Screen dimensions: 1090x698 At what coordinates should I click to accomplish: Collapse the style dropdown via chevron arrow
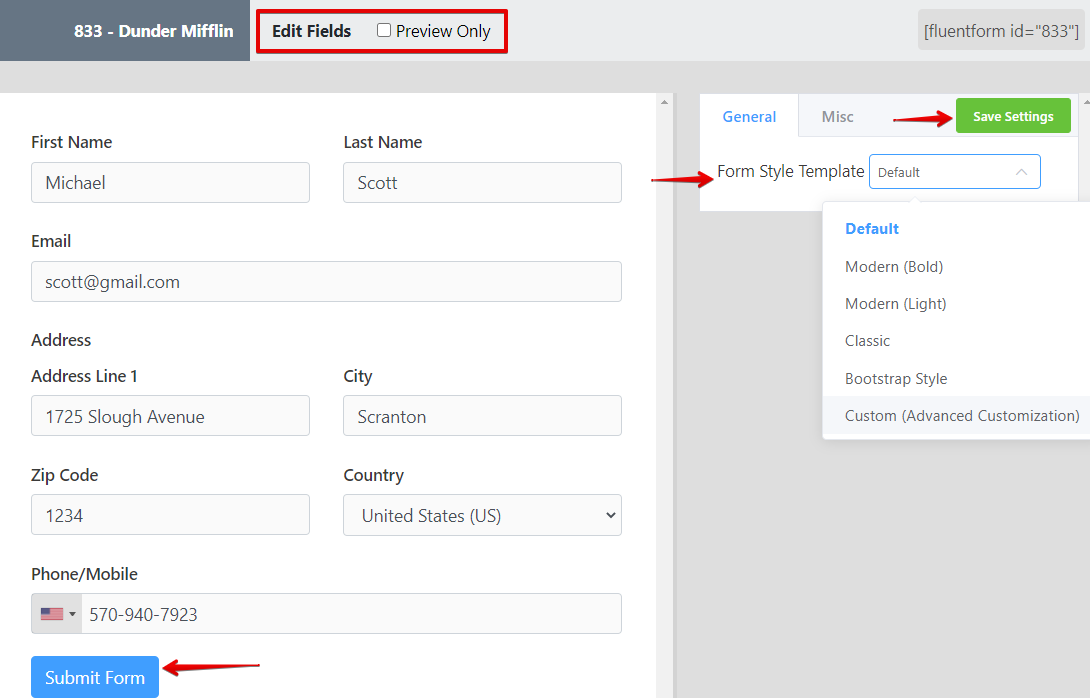(1021, 172)
